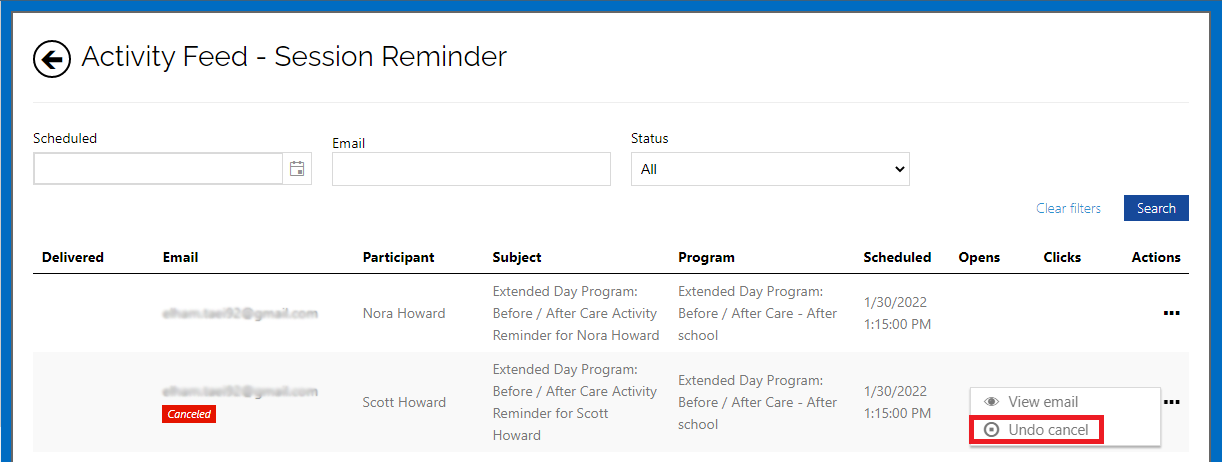This screenshot has width=1222, height=462.
Task: Focus the Scheduled date input field
Action: click(x=158, y=169)
